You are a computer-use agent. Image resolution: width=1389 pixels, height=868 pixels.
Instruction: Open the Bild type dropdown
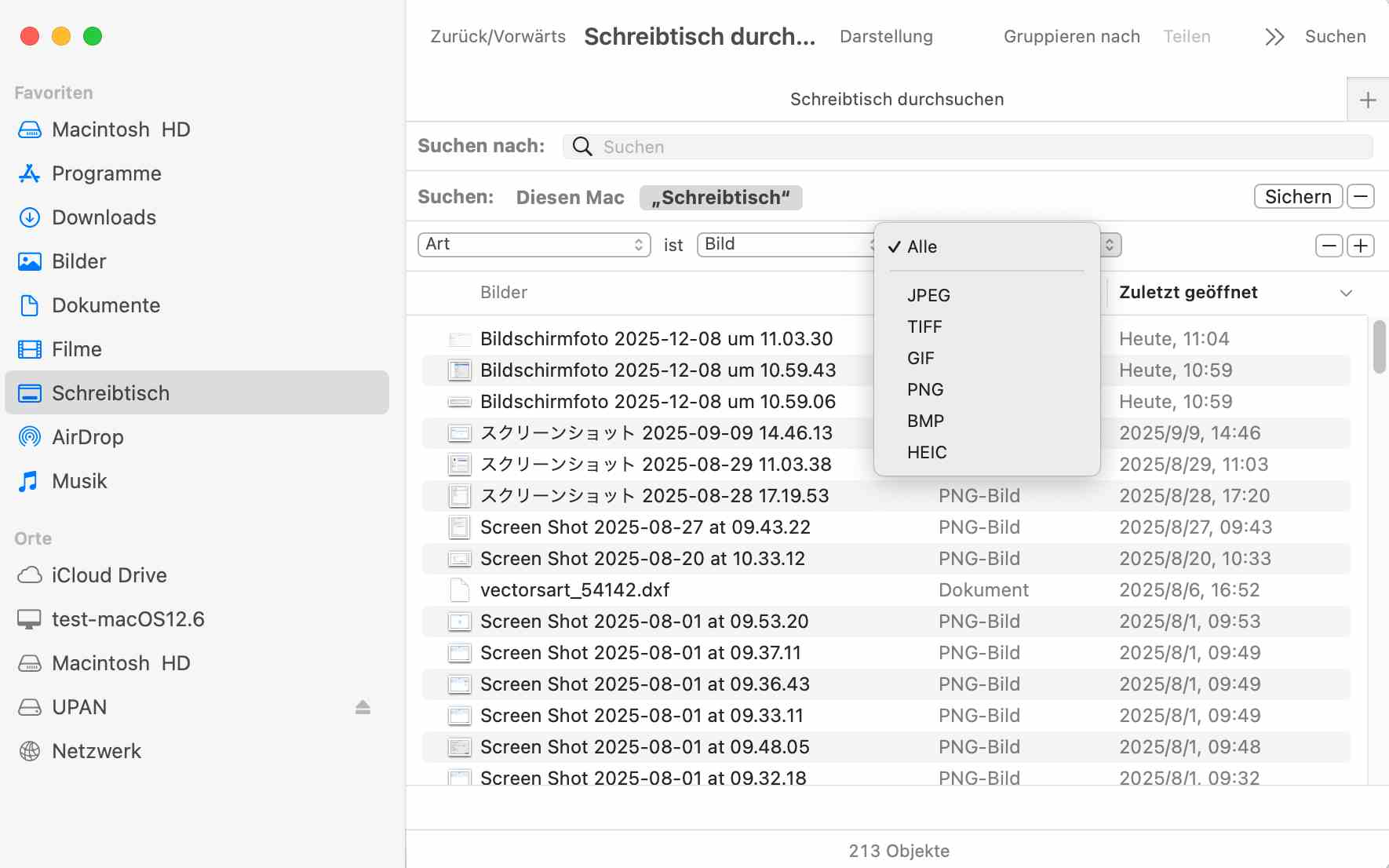(x=785, y=245)
